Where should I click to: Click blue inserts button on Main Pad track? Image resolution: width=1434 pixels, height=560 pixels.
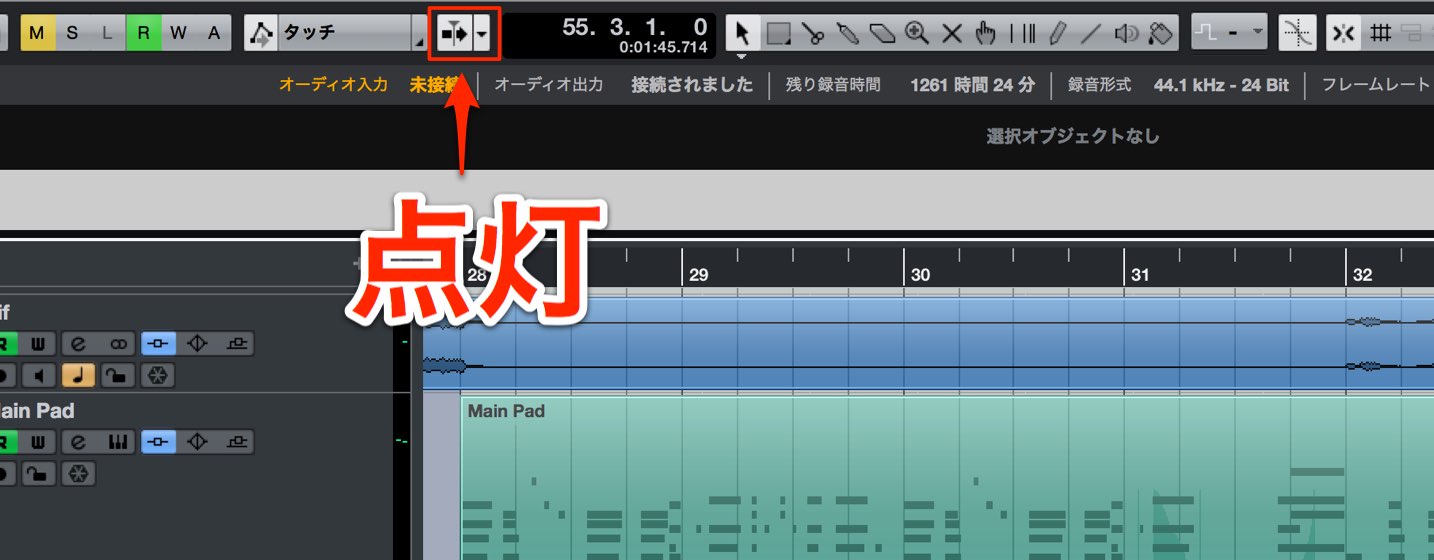tap(158, 442)
